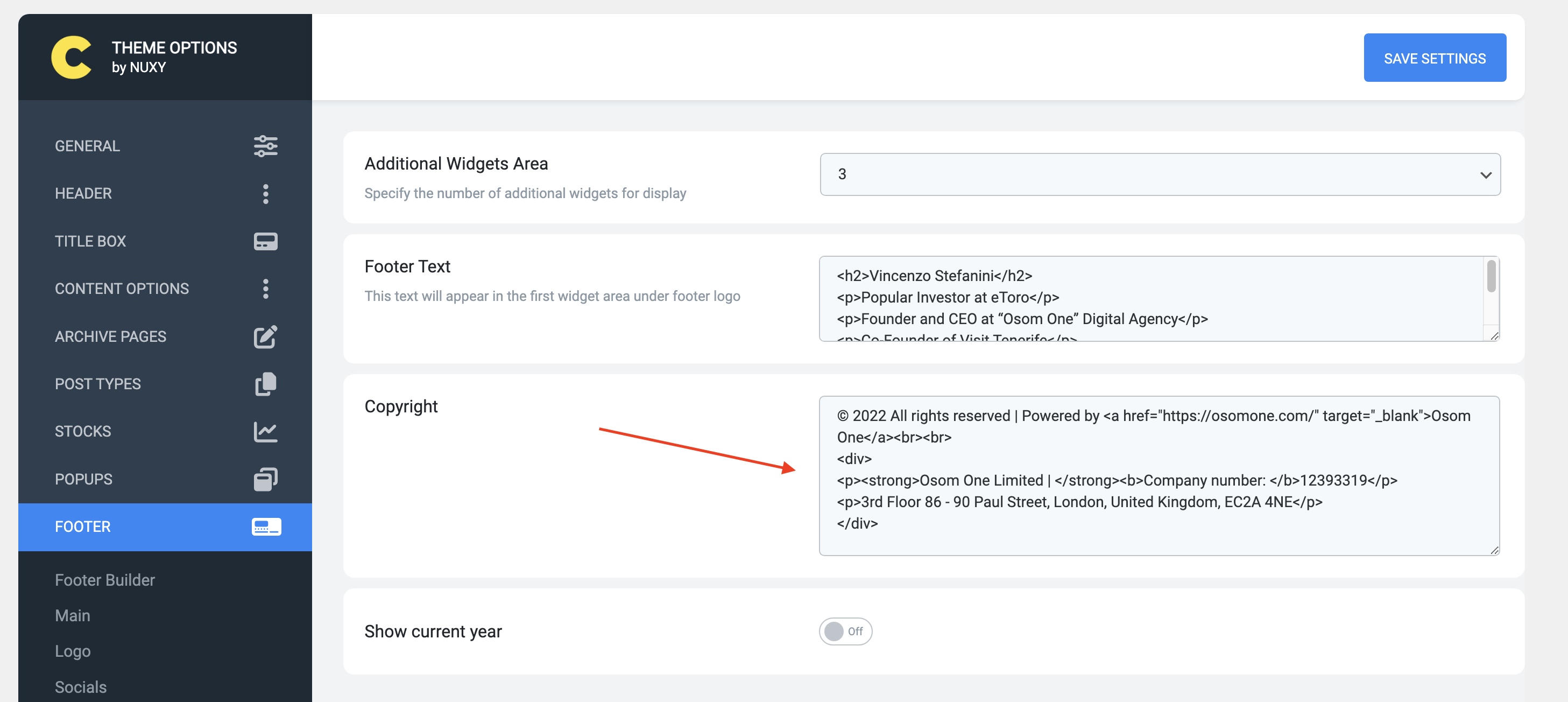Click the 'Footer Text' label
Screen dimensions: 1568x702
[407, 266]
